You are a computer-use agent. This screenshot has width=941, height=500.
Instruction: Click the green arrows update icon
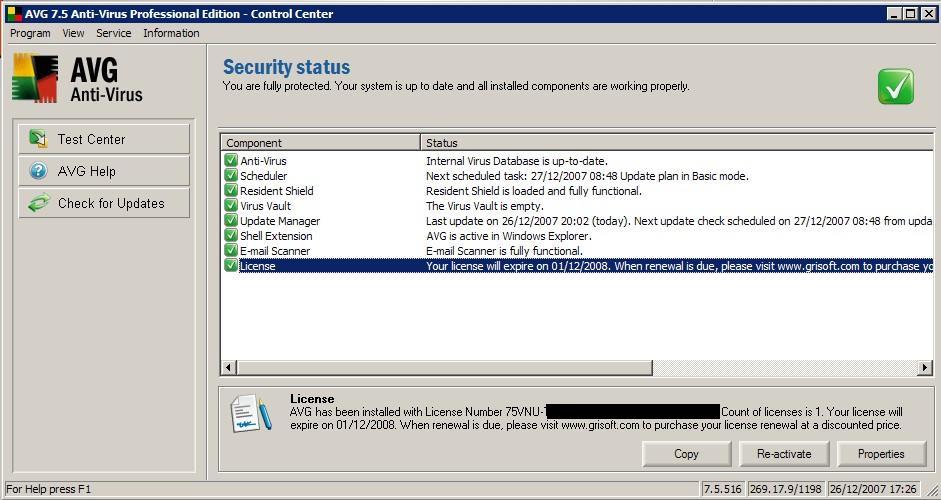(x=38, y=203)
